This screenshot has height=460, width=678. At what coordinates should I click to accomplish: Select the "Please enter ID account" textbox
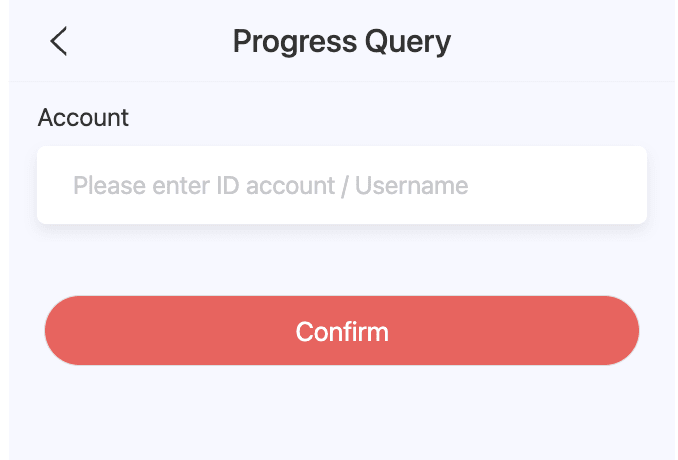coord(342,185)
